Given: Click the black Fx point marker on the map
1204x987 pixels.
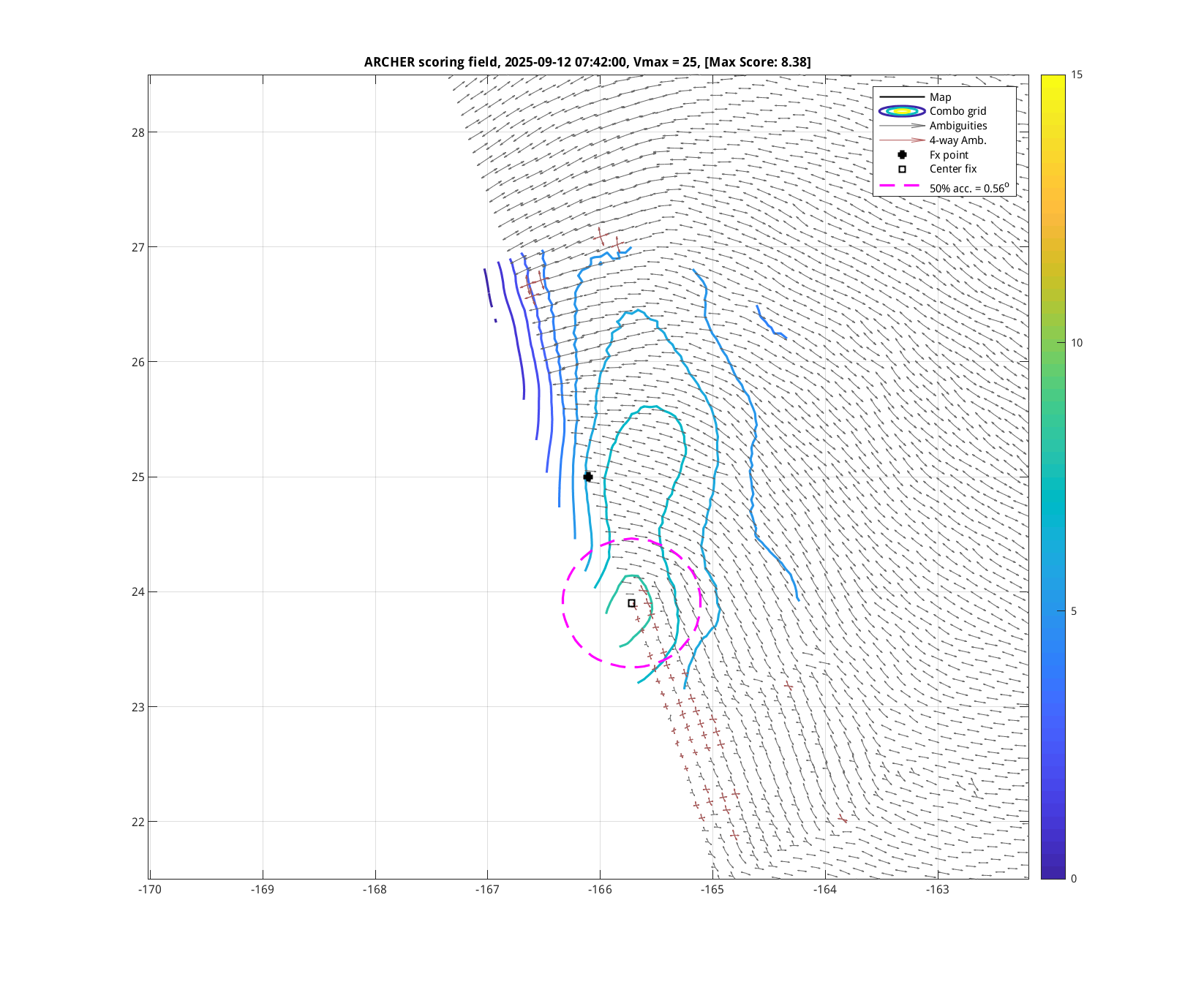Looking at the screenshot, I should (x=587, y=477).
